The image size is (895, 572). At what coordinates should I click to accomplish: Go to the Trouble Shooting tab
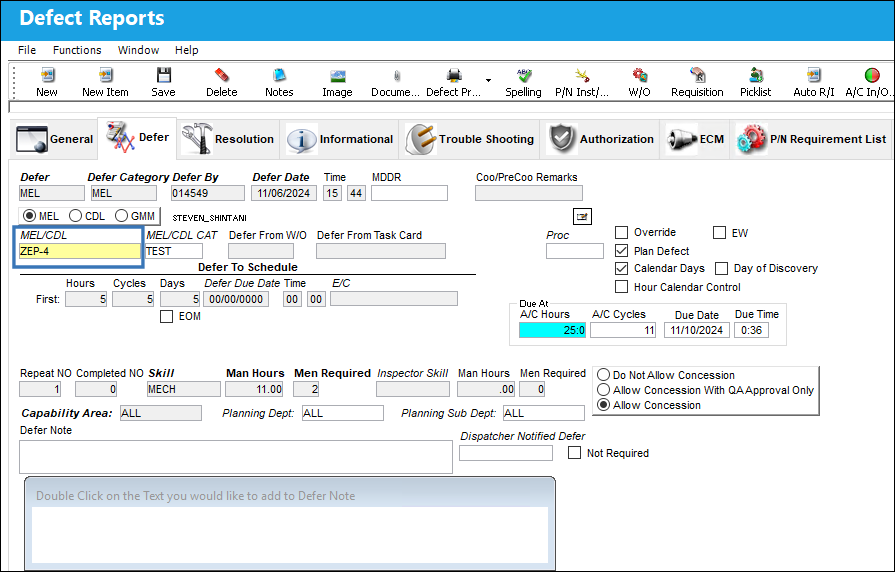coord(469,139)
